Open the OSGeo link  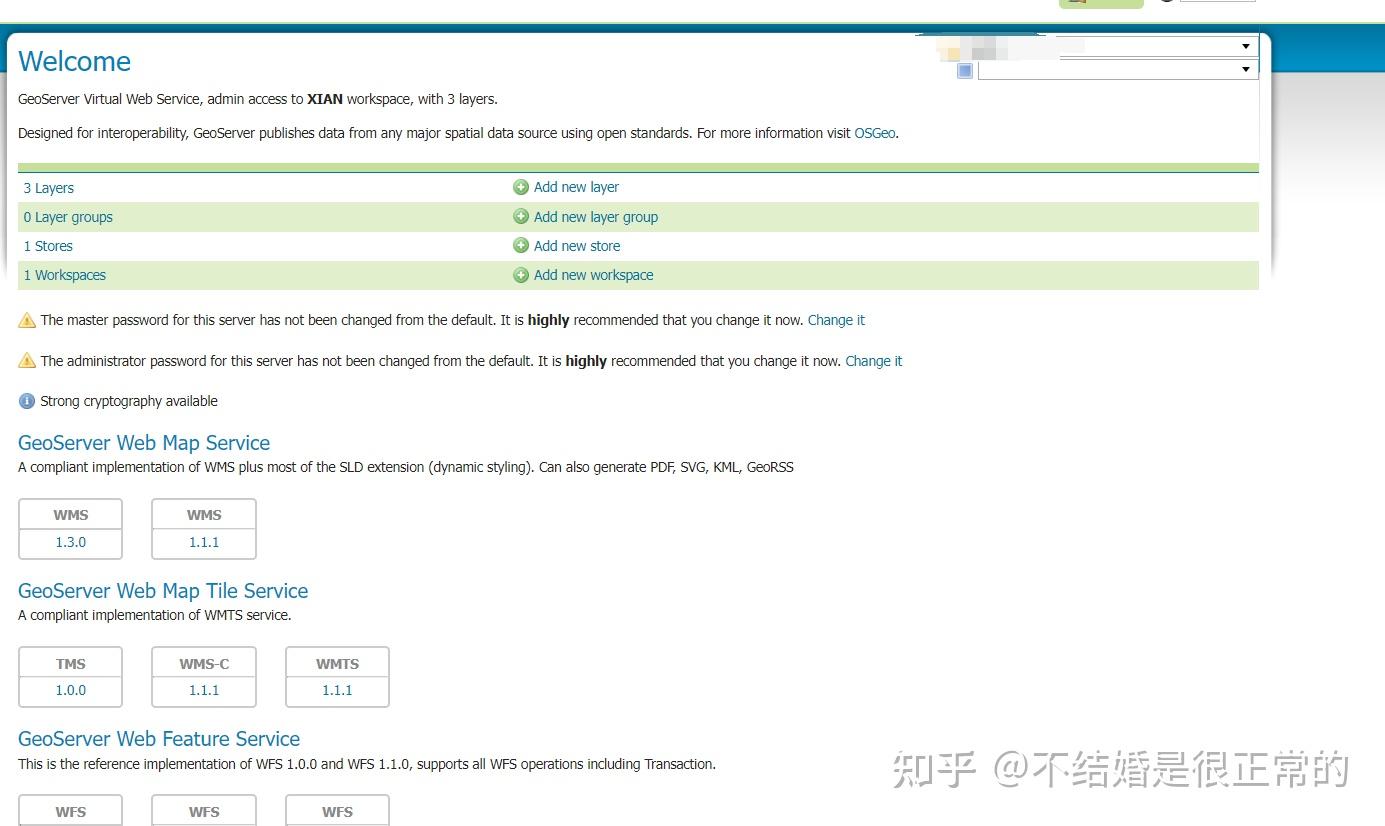[x=874, y=132]
